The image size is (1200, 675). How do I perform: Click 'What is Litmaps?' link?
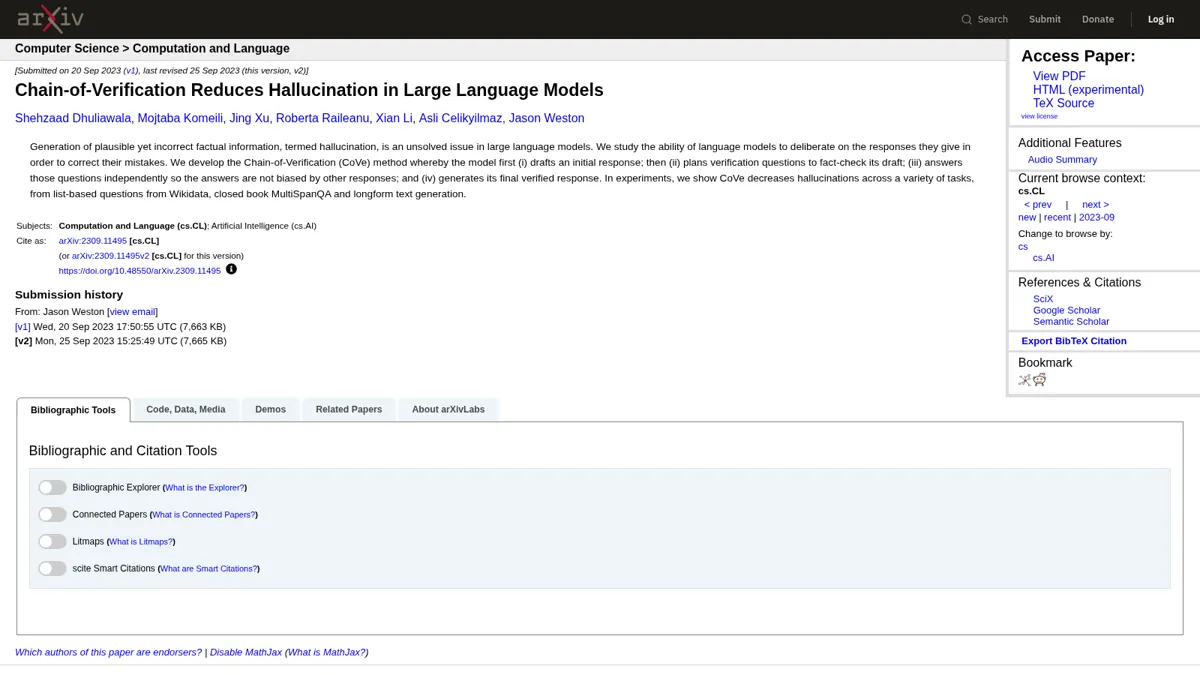click(141, 542)
